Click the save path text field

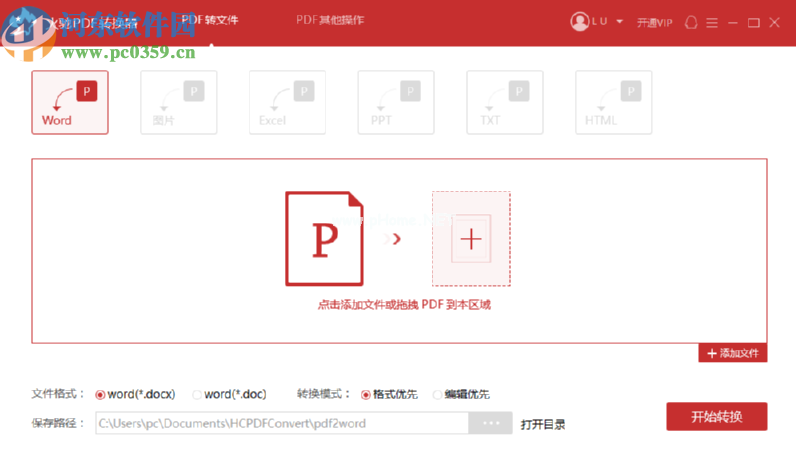[x=282, y=423]
